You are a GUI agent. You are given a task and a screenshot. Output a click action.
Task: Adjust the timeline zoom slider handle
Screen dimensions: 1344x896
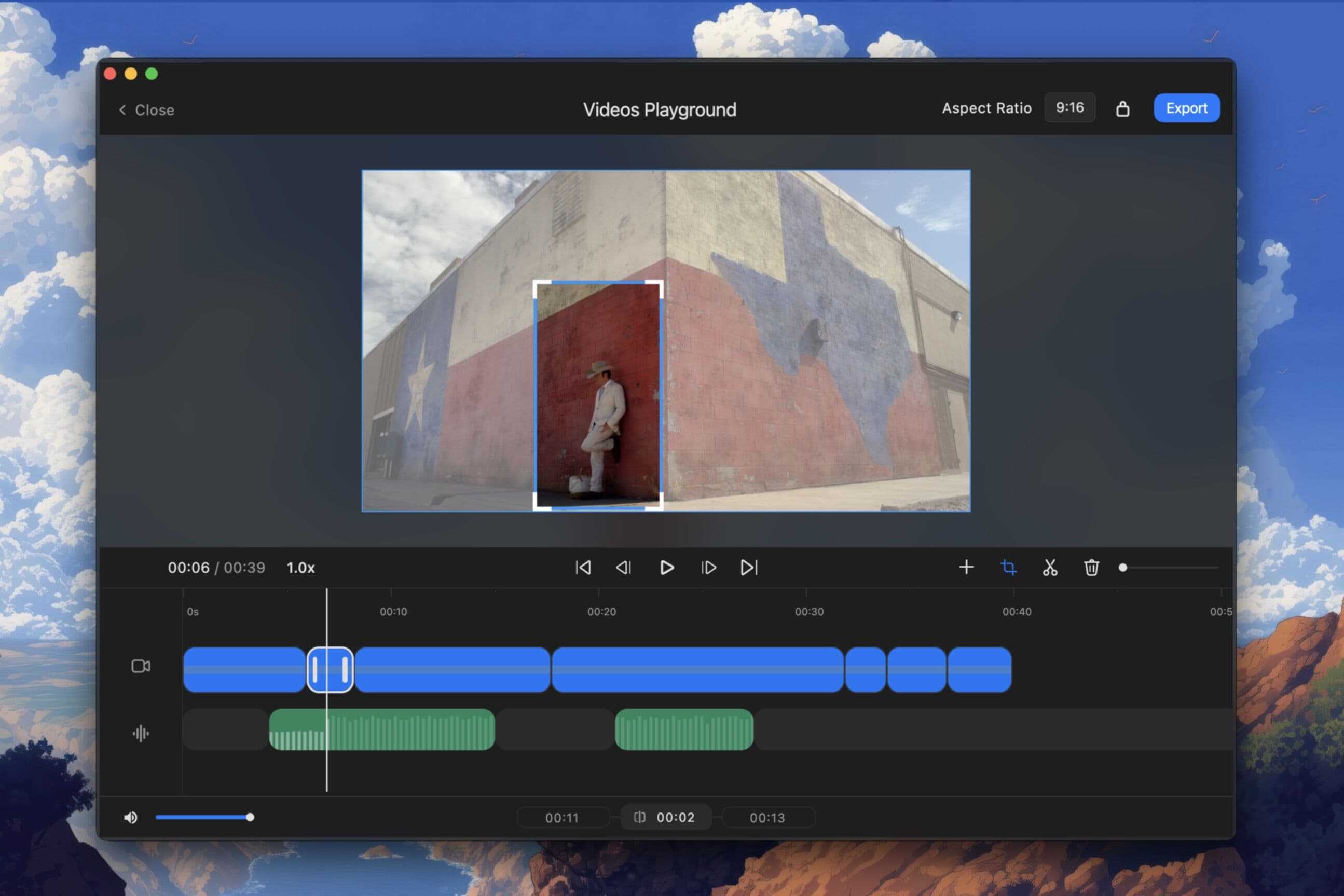pos(1123,568)
